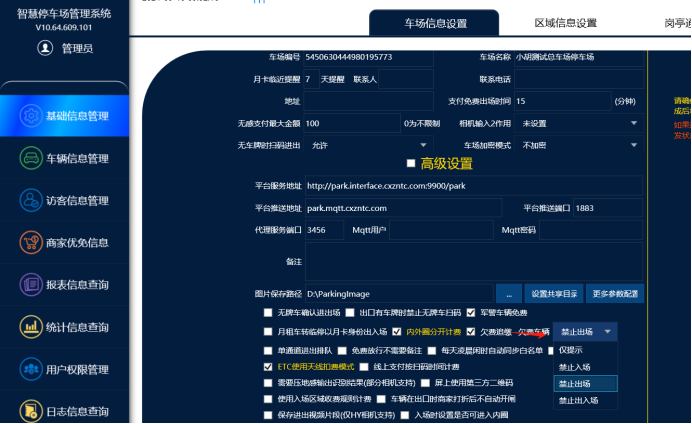
Task: Focus Mqtt用户 input field
Action: [441, 230]
